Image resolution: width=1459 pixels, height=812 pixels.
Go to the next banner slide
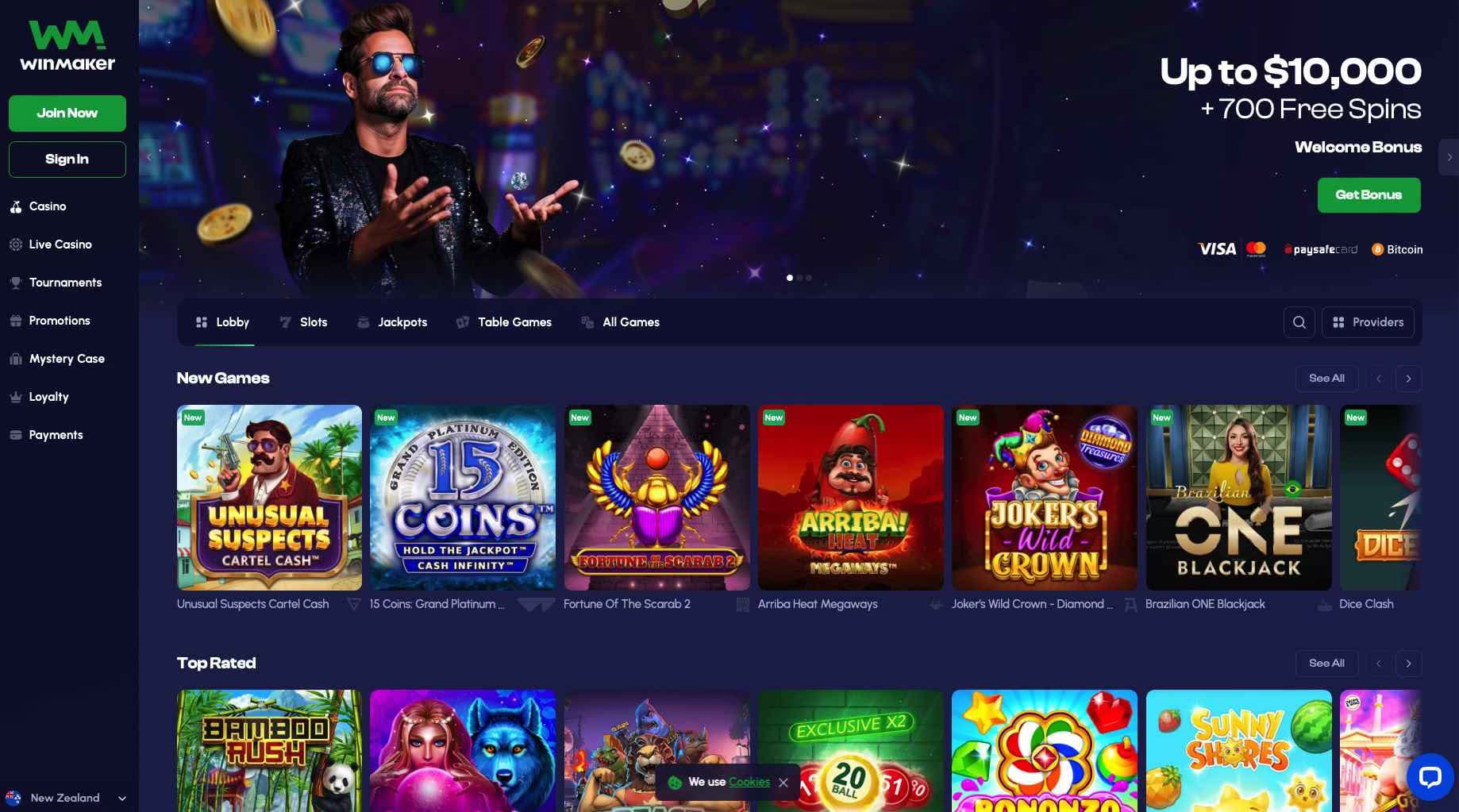1449,157
